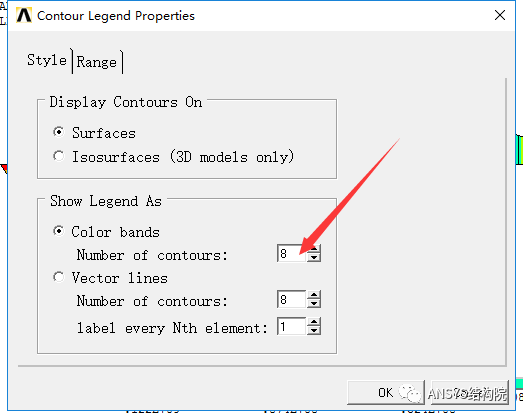Switch to the Style tab
Screen dimensions: 523x418
[47, 60]
